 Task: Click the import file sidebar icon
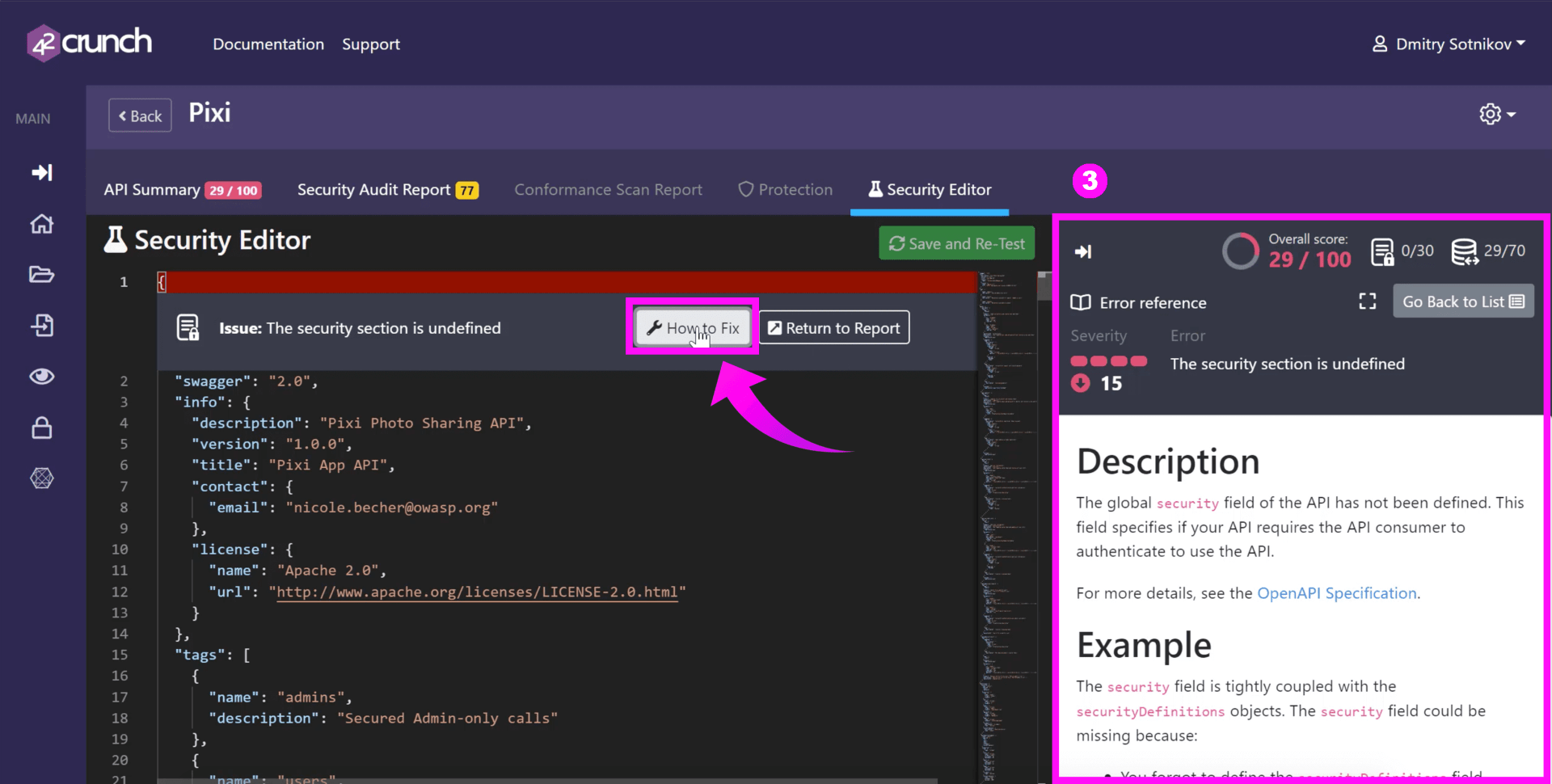[42, 325]
